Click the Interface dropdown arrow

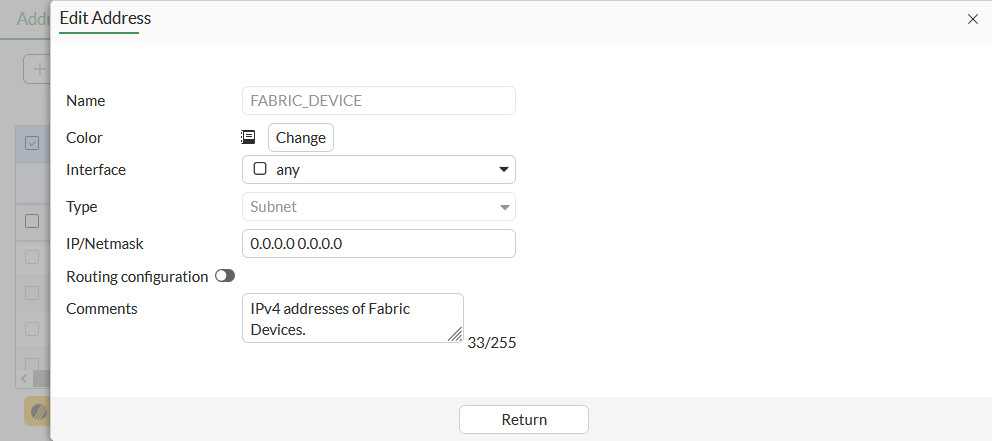coord(504,170)
